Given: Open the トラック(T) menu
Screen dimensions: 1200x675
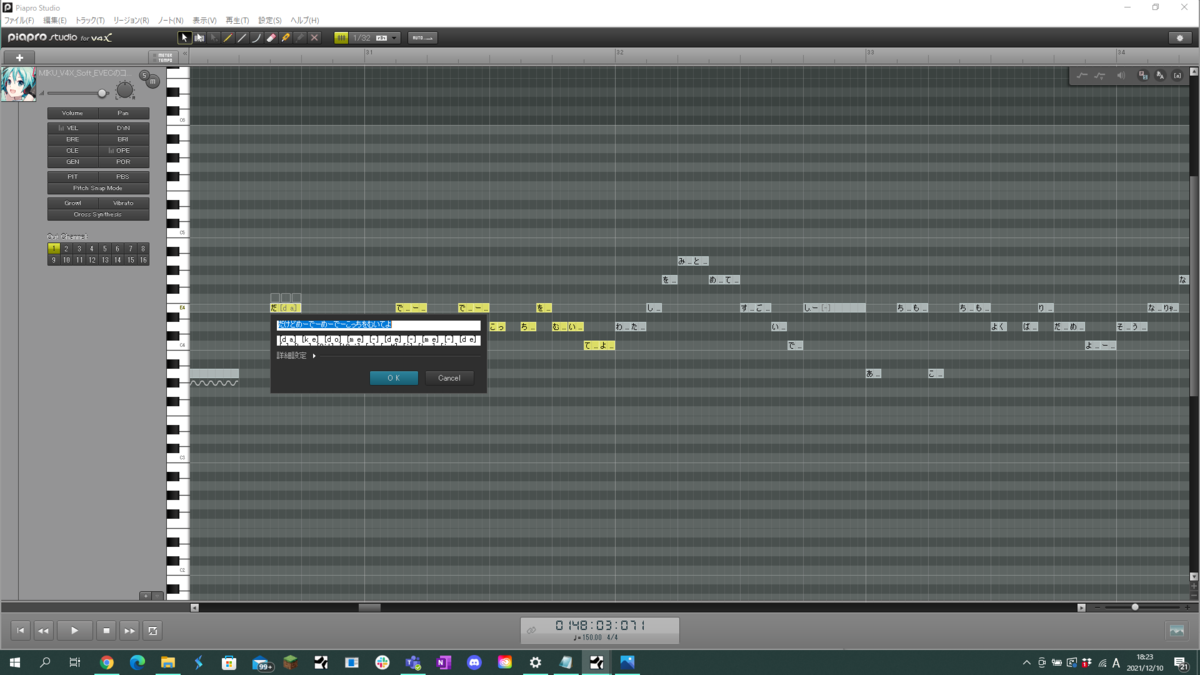Looking at the screenshot, I should pos(90,20).
